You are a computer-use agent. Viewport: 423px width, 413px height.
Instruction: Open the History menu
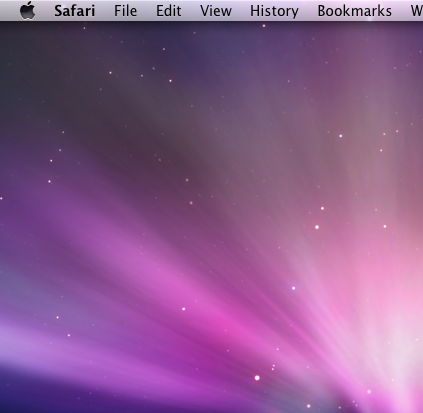click(274, 11)
